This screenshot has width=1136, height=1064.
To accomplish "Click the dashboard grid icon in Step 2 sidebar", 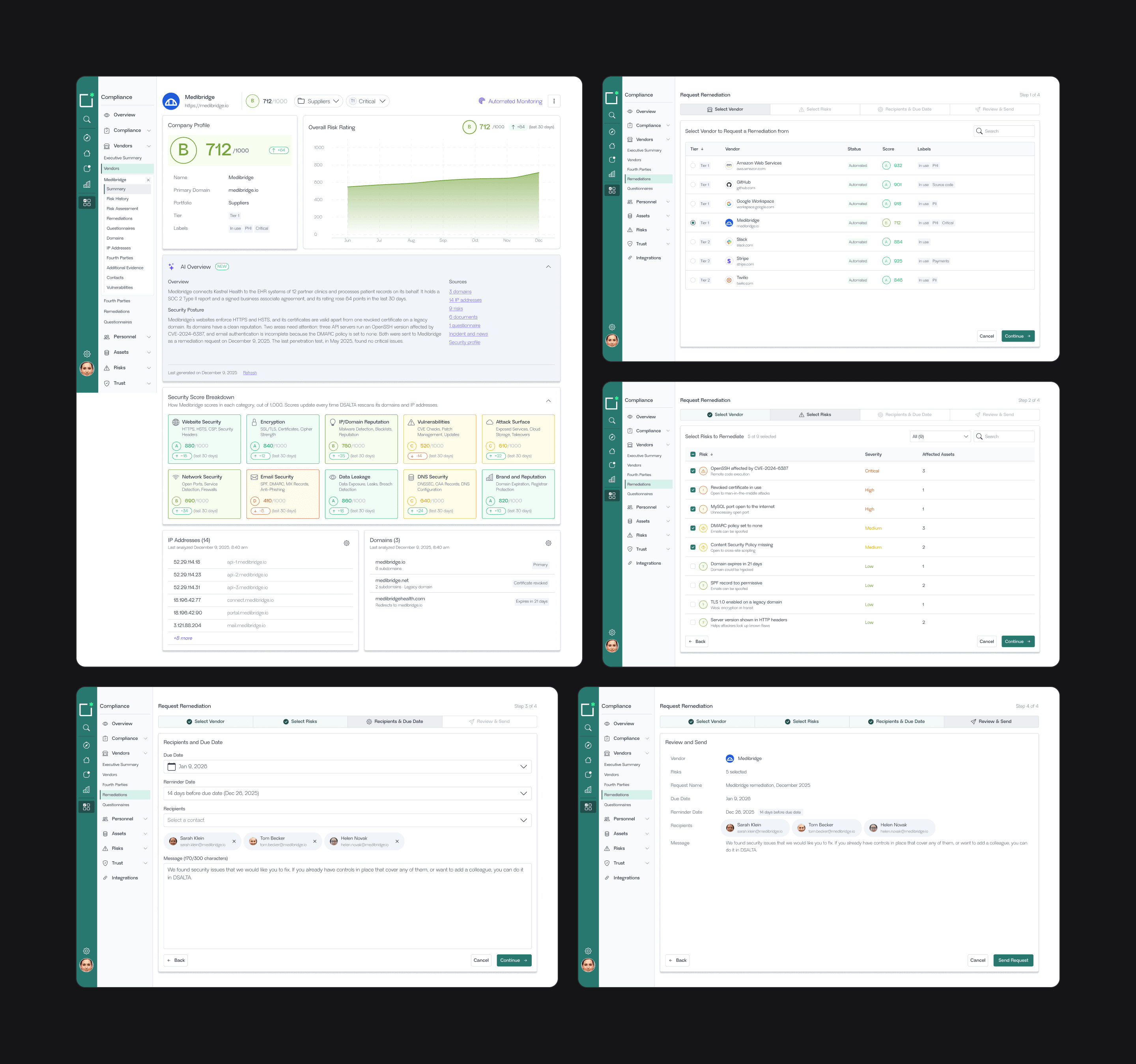I will pyautogui.click(x=612, y=495).
